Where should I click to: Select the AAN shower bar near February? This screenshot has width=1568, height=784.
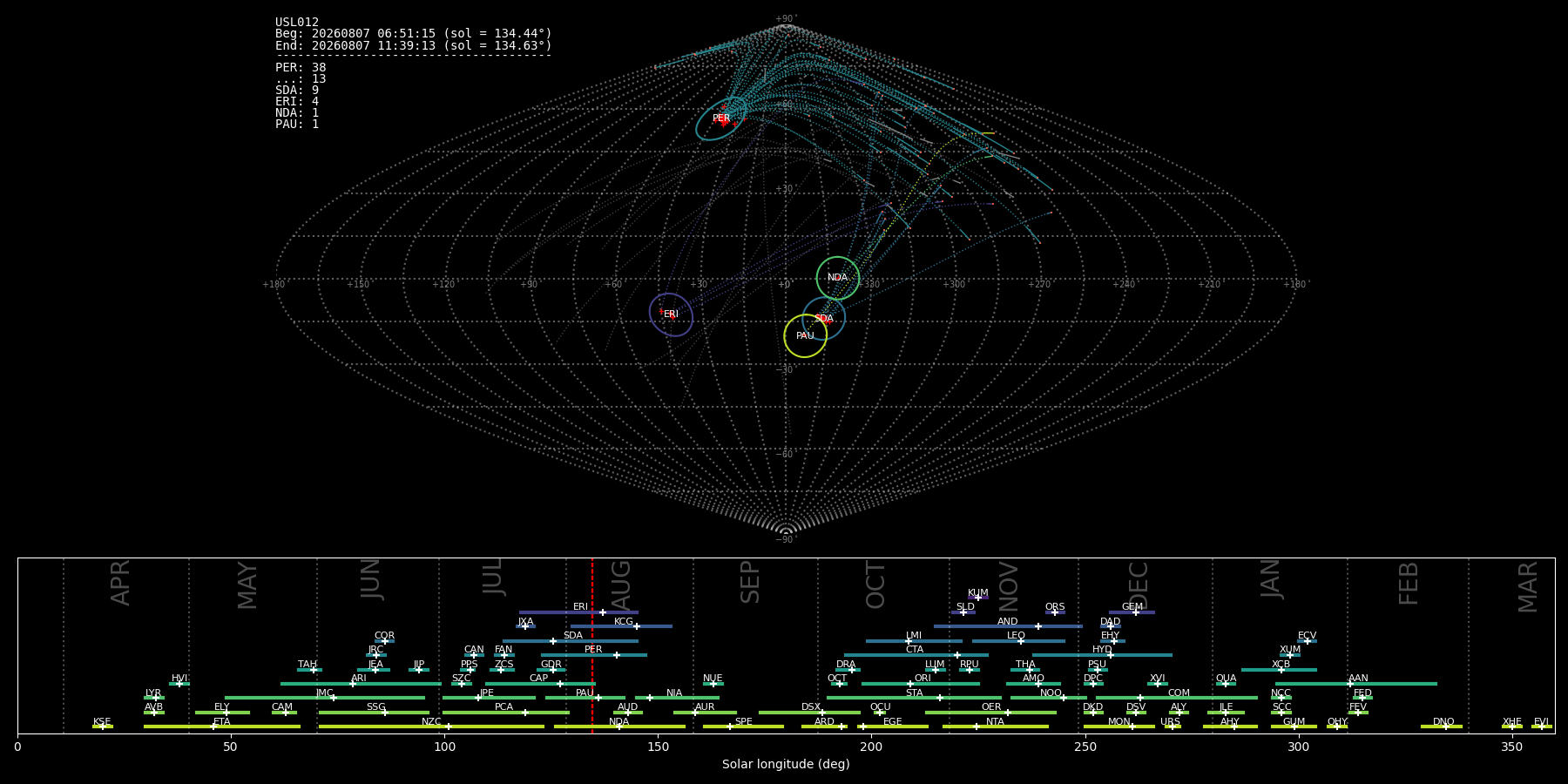coord(1356,684)
